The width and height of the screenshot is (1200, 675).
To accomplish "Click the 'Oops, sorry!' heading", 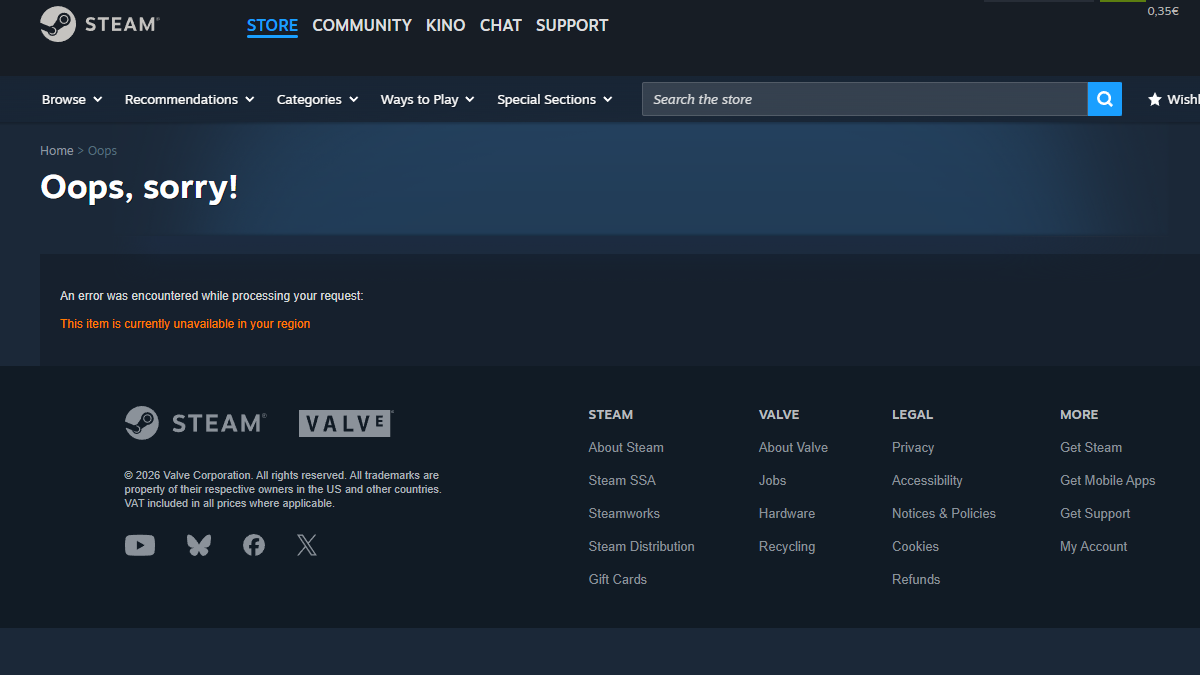I will [139, 187].
